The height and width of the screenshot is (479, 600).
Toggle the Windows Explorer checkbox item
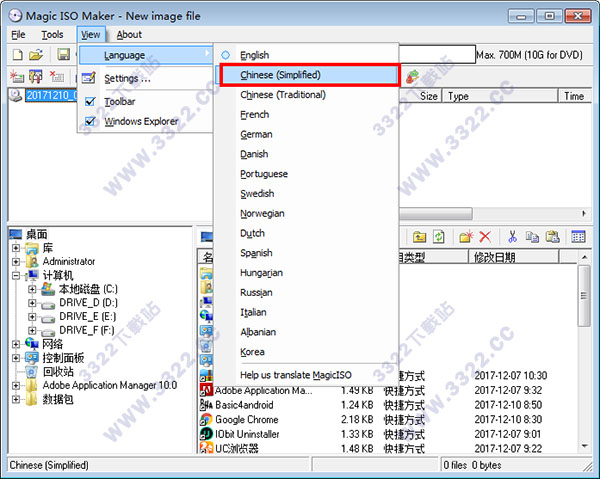click(x=92, y=122)
